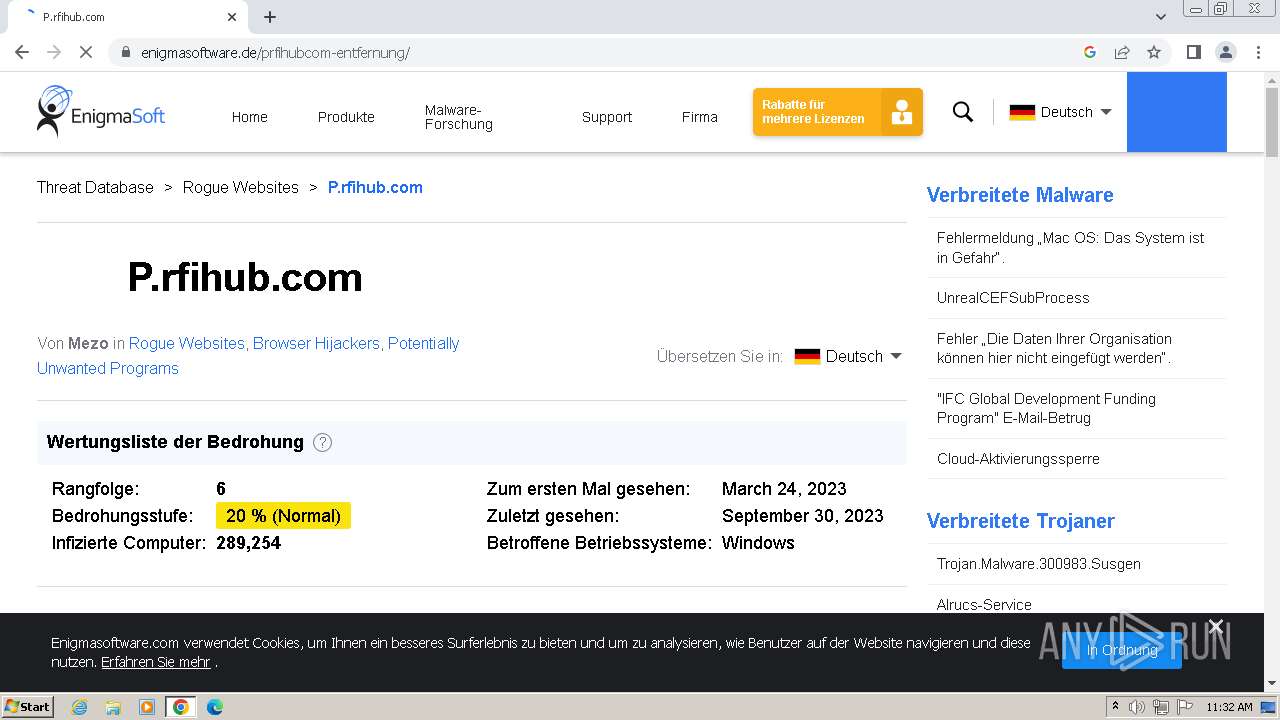Go to Rogue Websites breadcrumb
This screenshot has width=1280, height=720.
240,187
